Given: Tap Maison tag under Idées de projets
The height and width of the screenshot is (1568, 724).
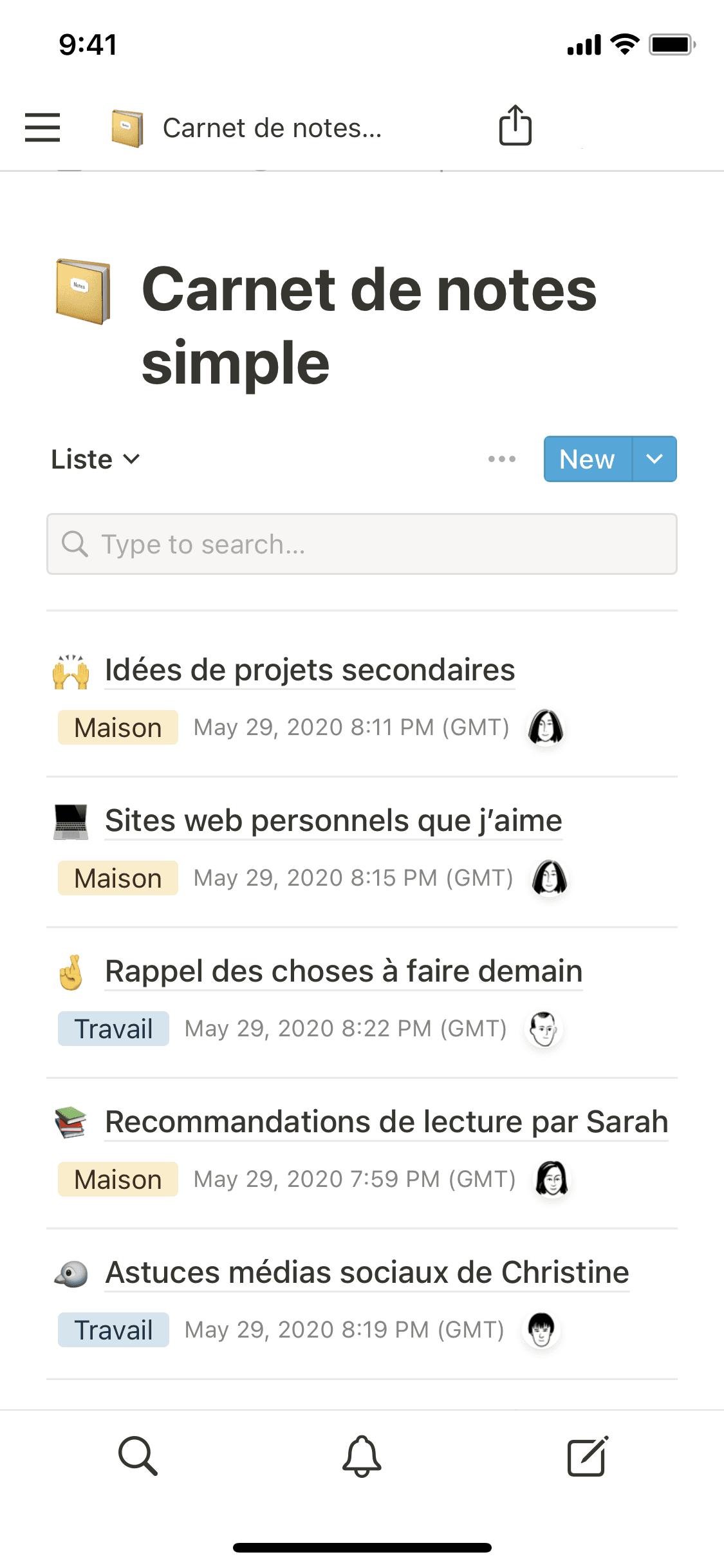Looking at the screenshot, I should pos(118,727).
